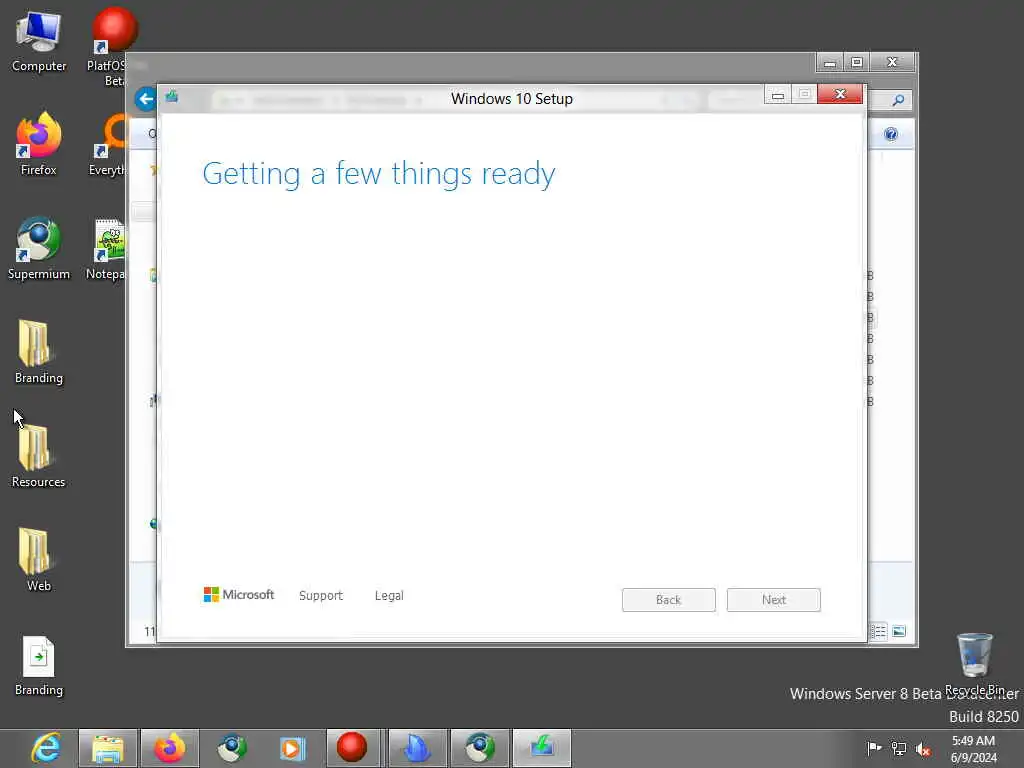Image resolution: width=1024 pixels, height=768 pixels.
Task: Open the Recycle Bin
Action: [x=975, y=664]
